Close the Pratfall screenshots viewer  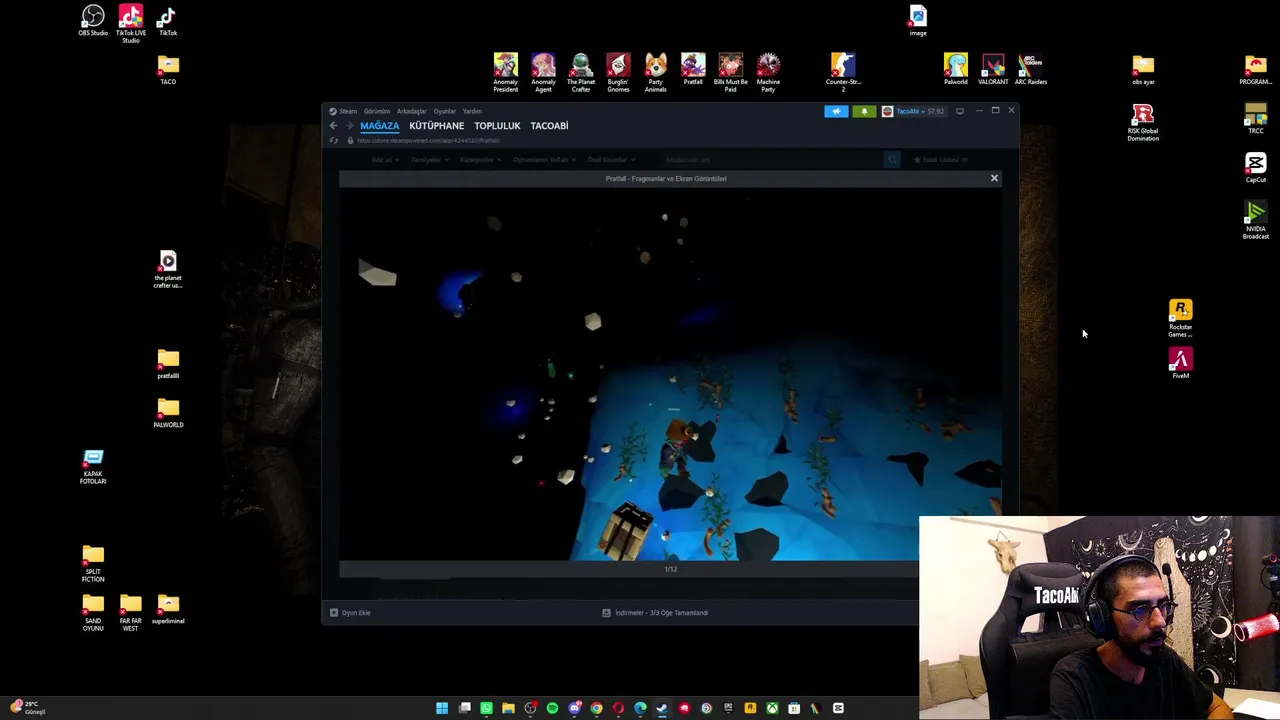point(994,178)
